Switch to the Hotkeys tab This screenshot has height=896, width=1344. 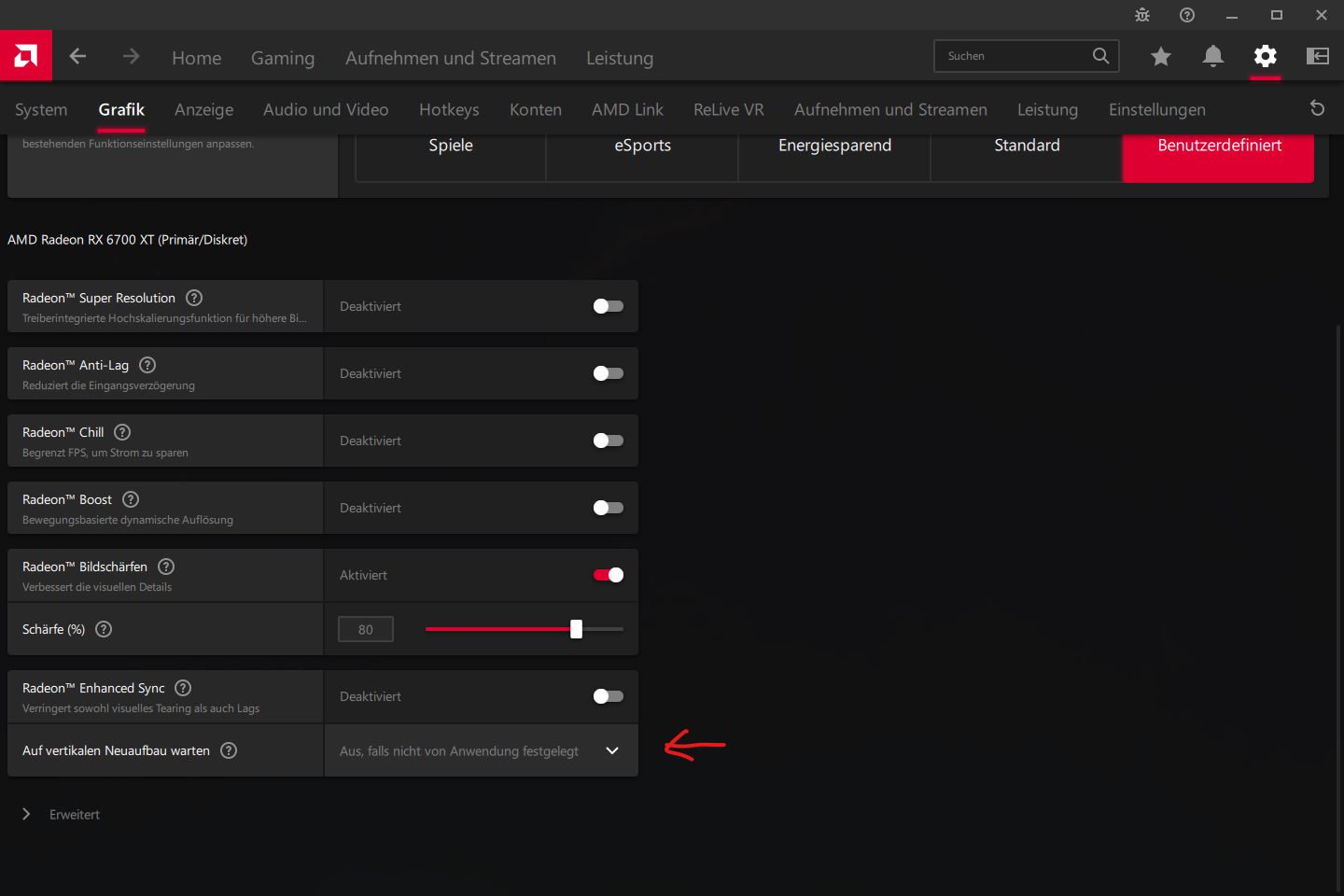coord(449,109)
